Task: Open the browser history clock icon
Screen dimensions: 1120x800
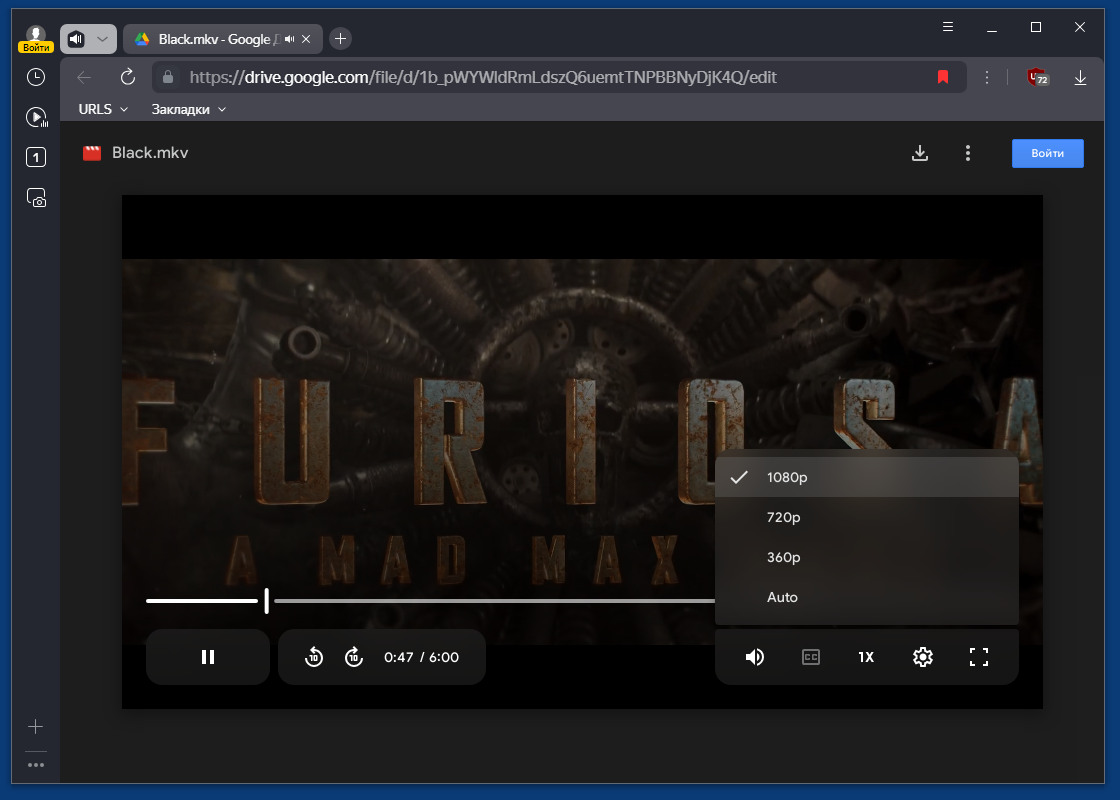Action: pos(36,77)
